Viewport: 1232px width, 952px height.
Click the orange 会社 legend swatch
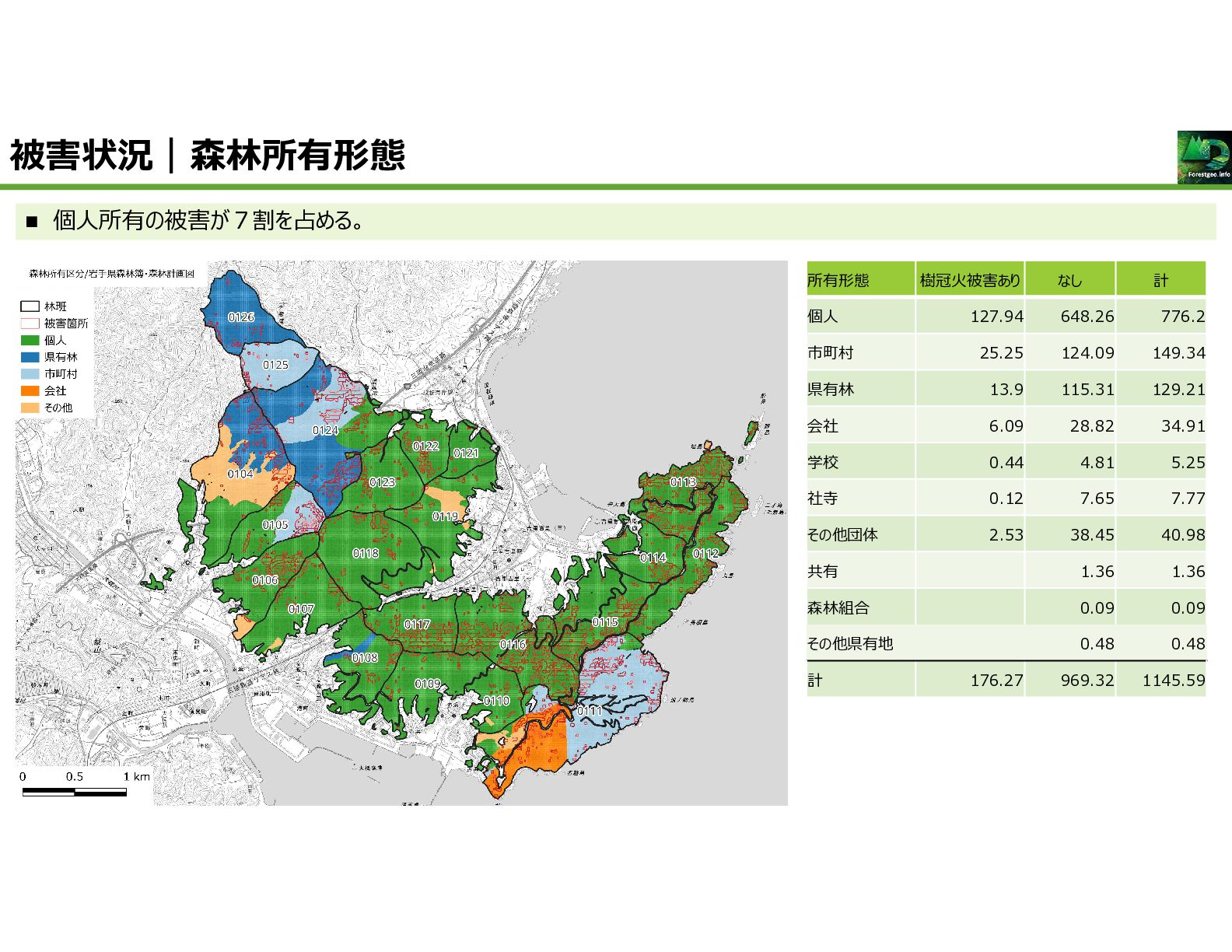click(30, 390)
